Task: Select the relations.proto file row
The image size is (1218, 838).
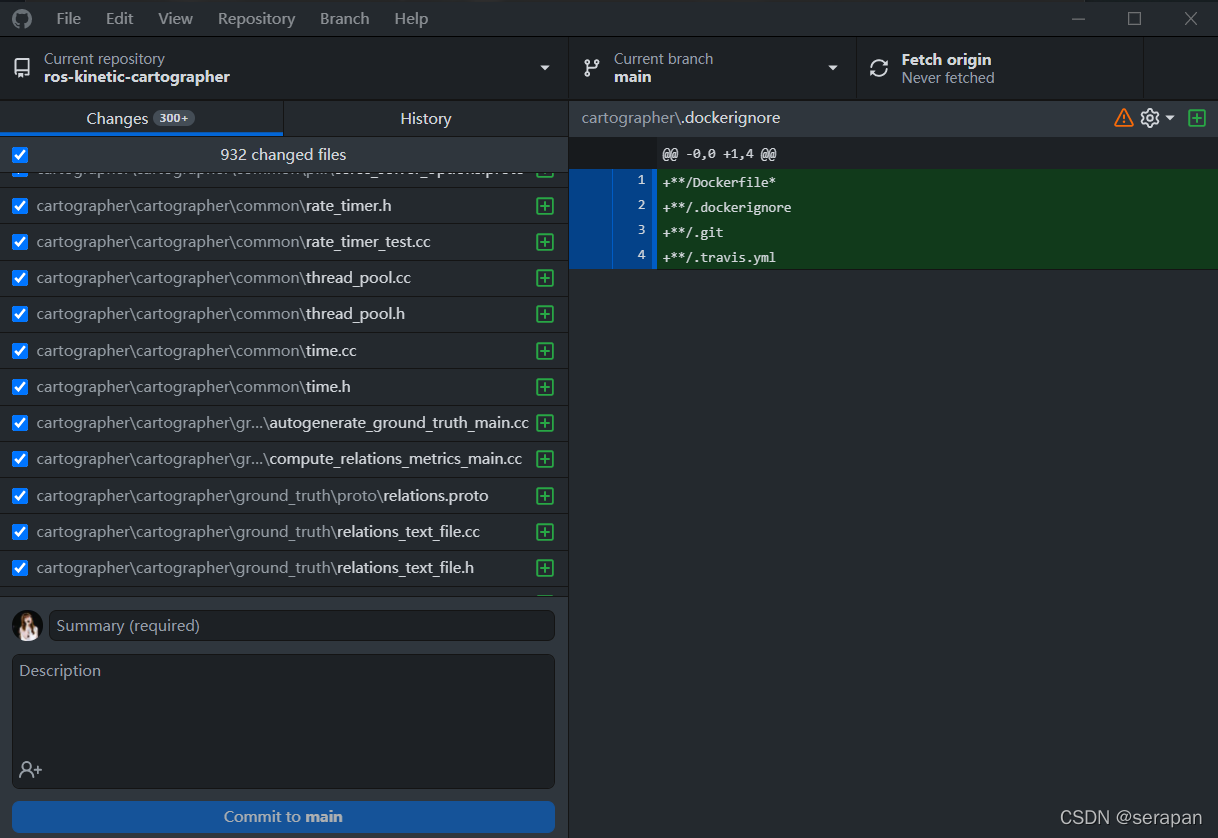Action: pyautogui.click(x=284, y=496)
